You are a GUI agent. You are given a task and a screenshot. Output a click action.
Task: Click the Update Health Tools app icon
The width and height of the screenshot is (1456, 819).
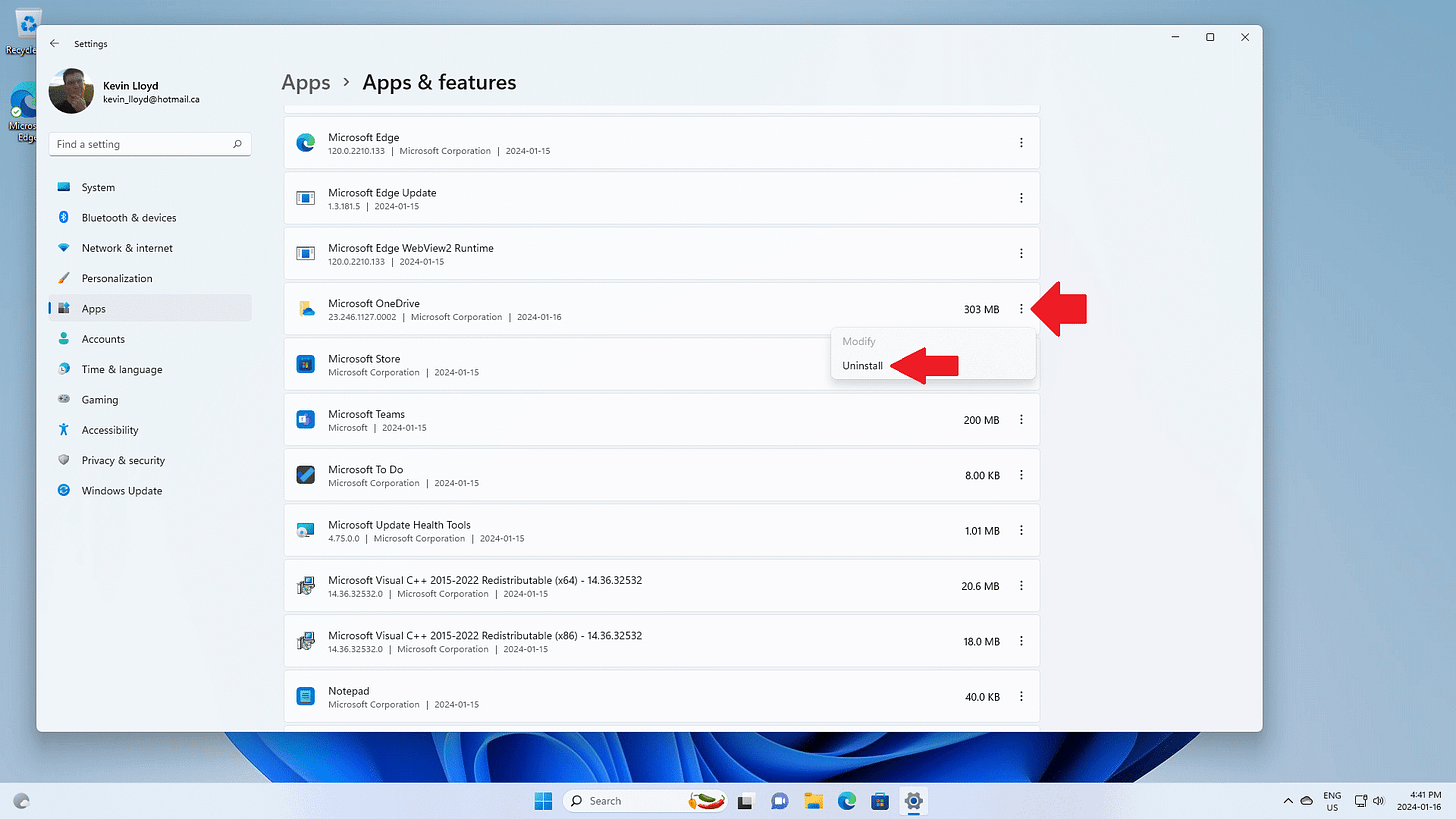click(306, 530)
